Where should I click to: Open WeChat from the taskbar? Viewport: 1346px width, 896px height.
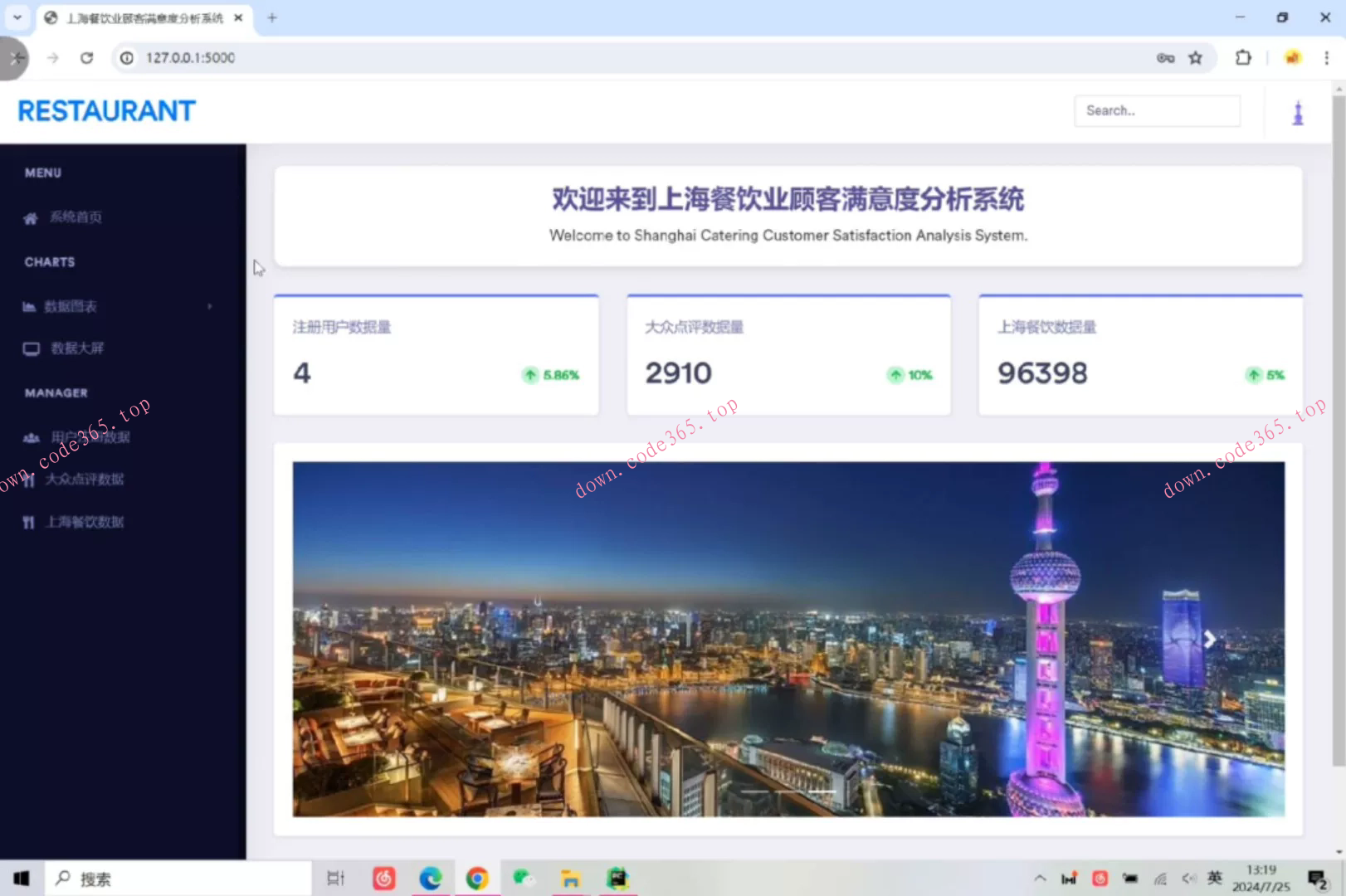(x=522, y=877)
